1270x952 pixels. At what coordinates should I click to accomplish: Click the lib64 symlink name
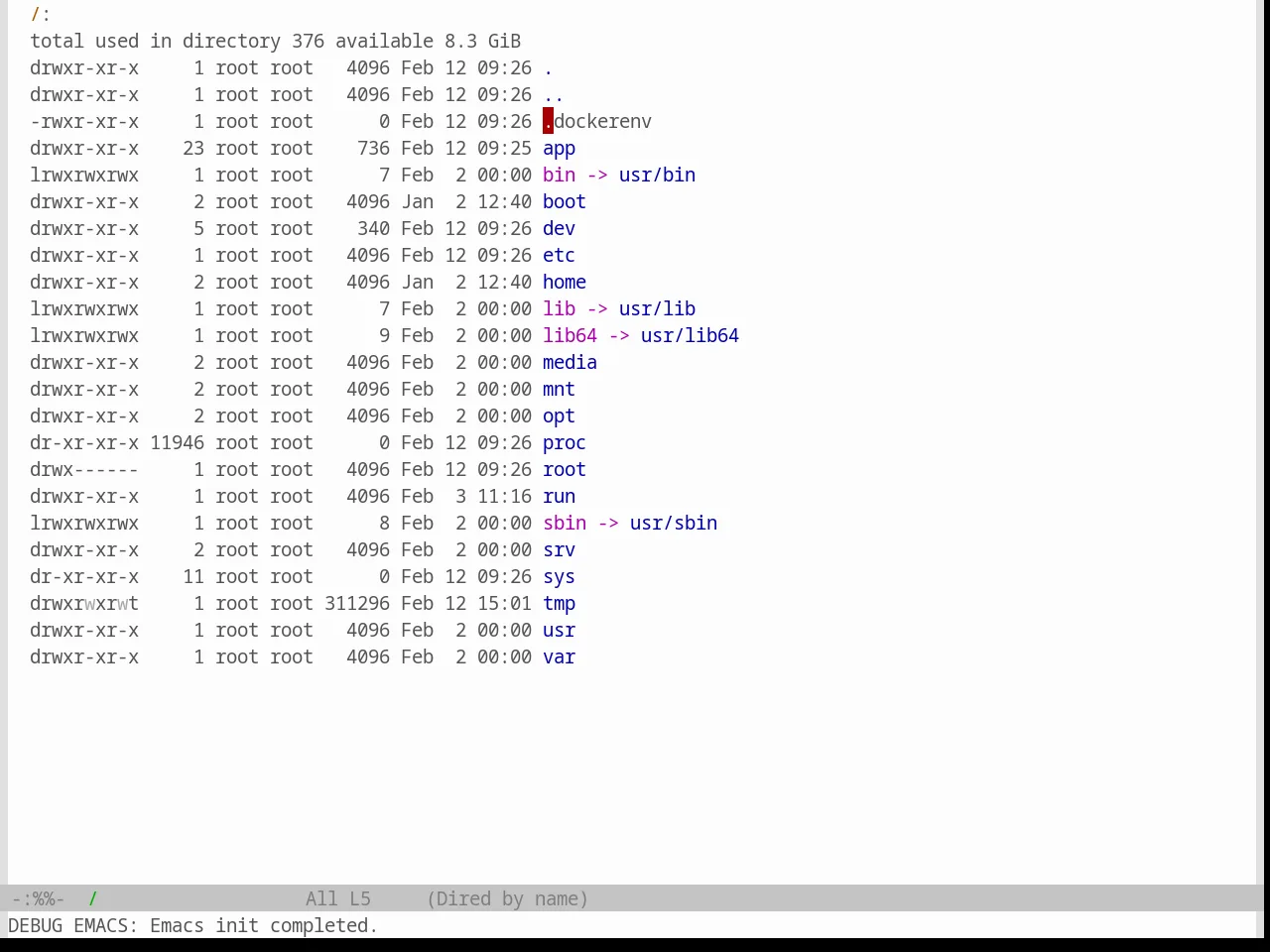point(570,336)
